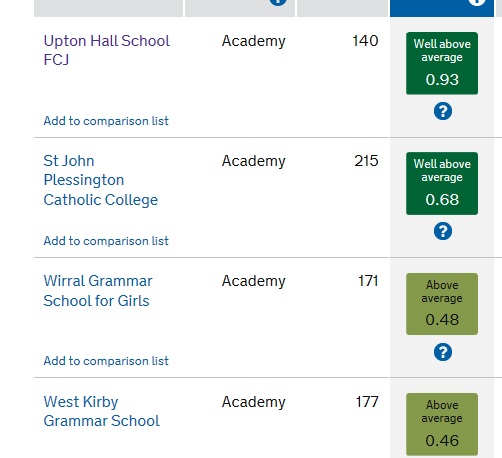
Task: Open help icon below Wirral Grammar 0.48 score
Action: point(443,352)
